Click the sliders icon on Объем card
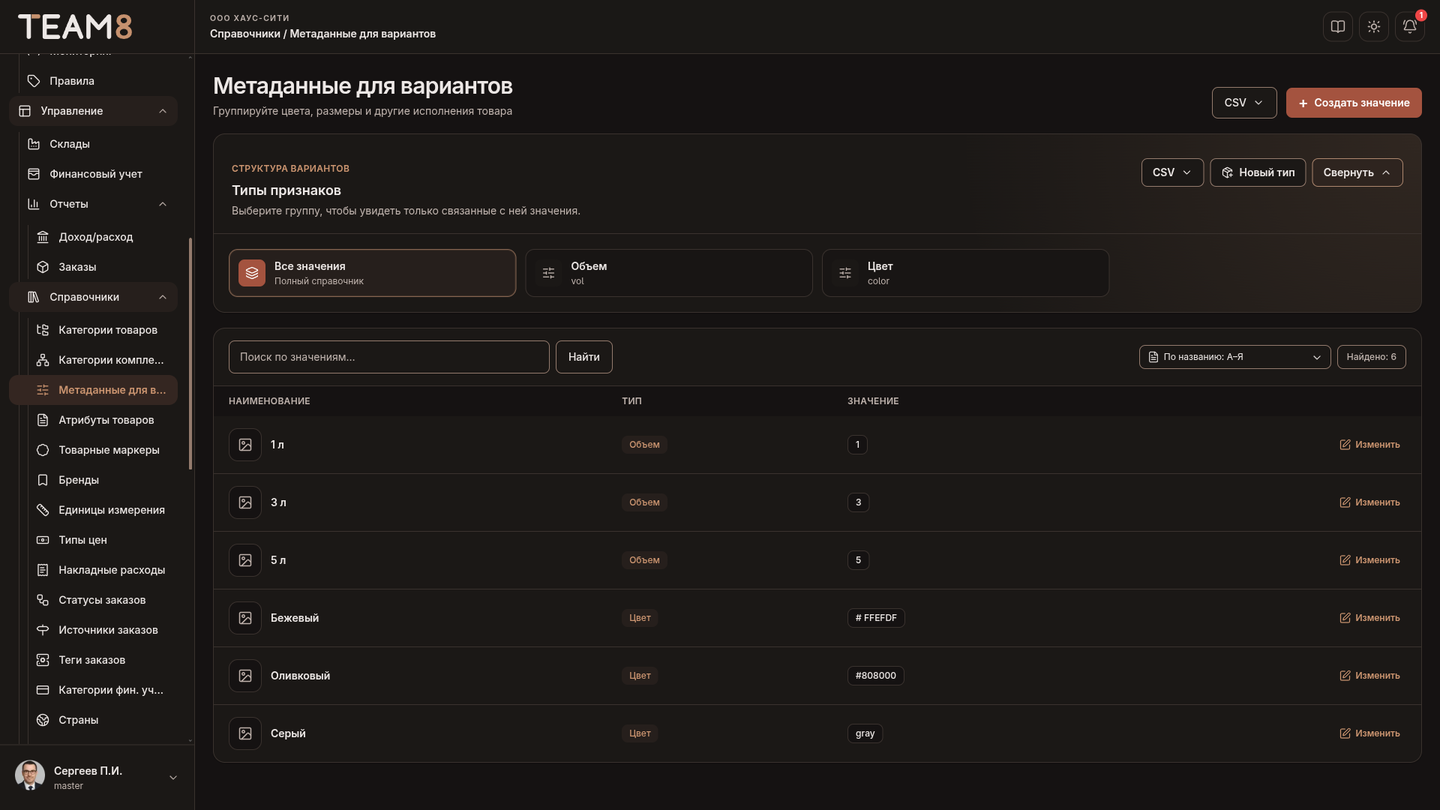This screenshot has height=810, width=1440. [549, 273]
